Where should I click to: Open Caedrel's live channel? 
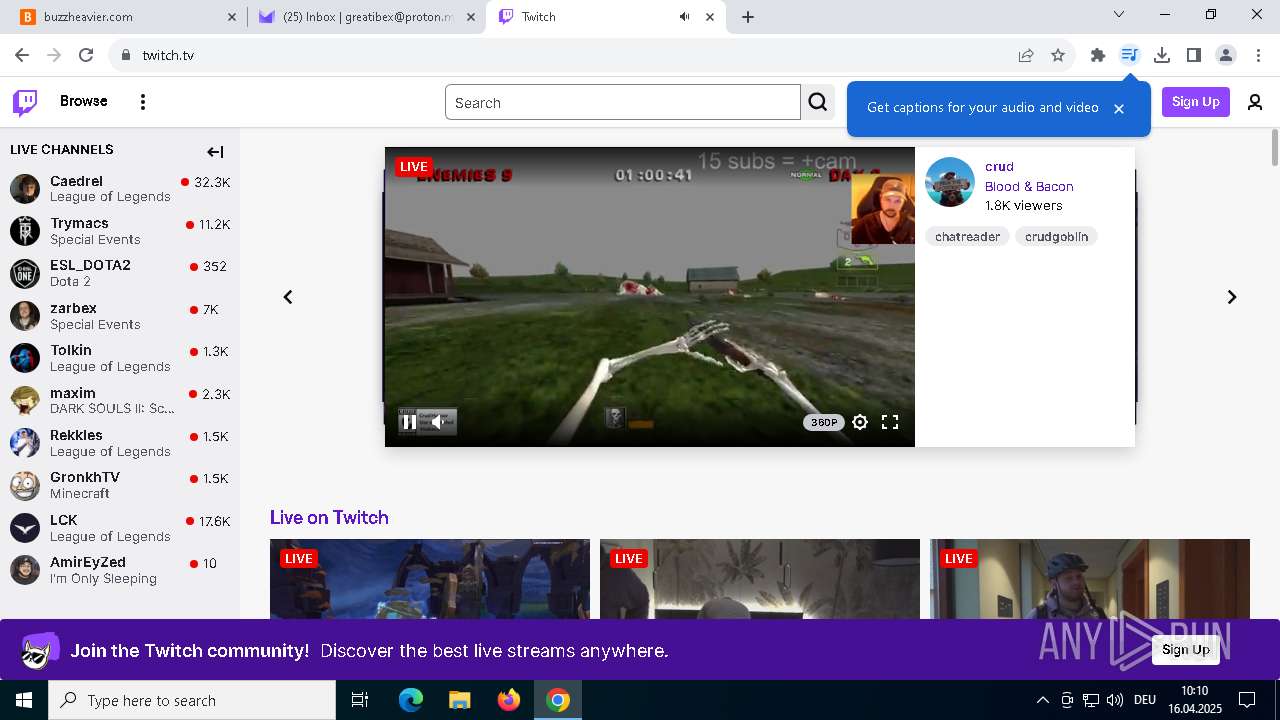tap(120, 188)
